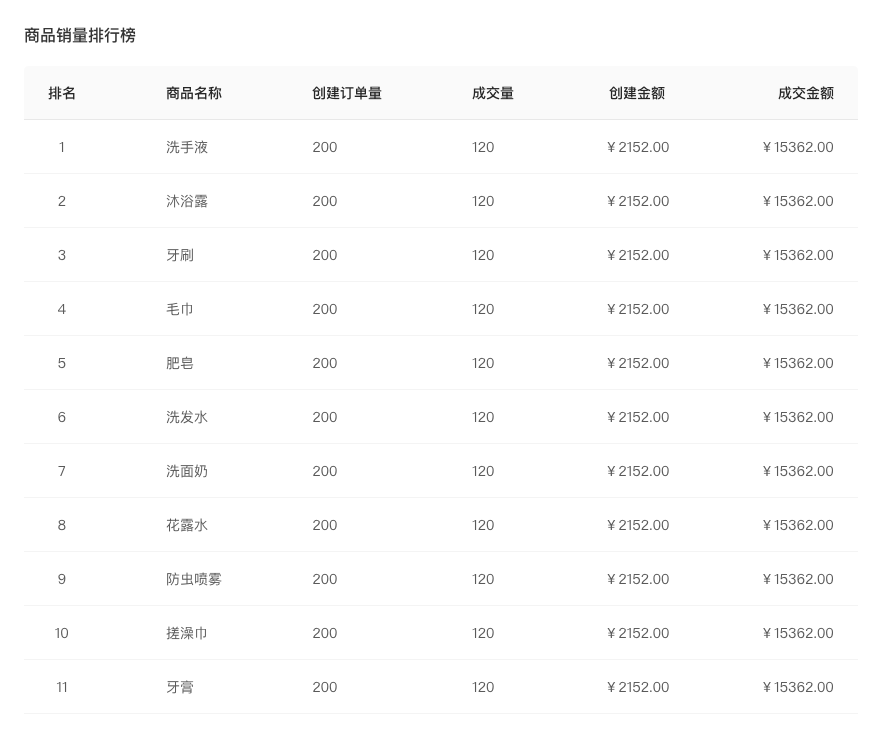
Task: Click 200 order count in 洗手液 row
Action: click(x=325, y=147)
